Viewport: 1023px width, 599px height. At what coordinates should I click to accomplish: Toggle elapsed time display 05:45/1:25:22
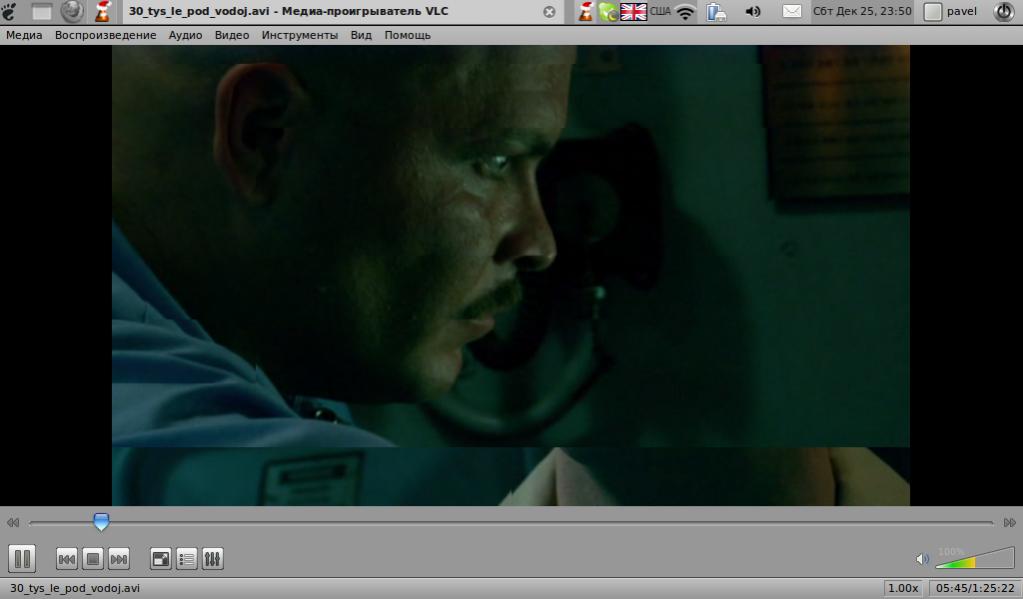click(975, 588)
